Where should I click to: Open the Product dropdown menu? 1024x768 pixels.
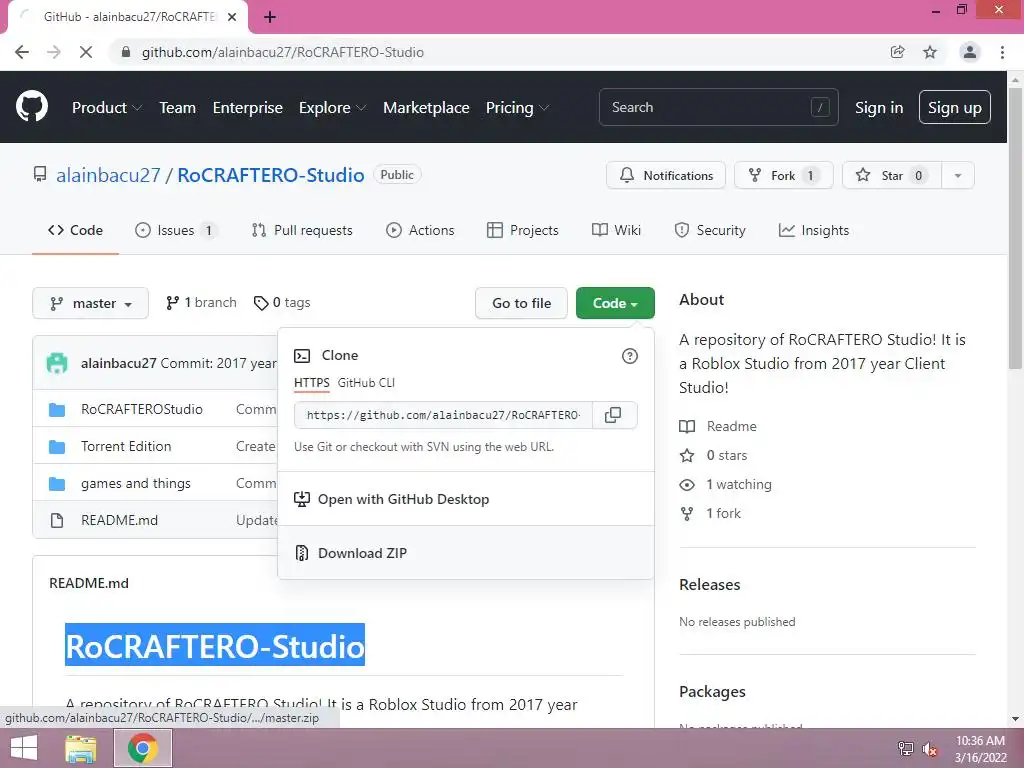(107, 108)
